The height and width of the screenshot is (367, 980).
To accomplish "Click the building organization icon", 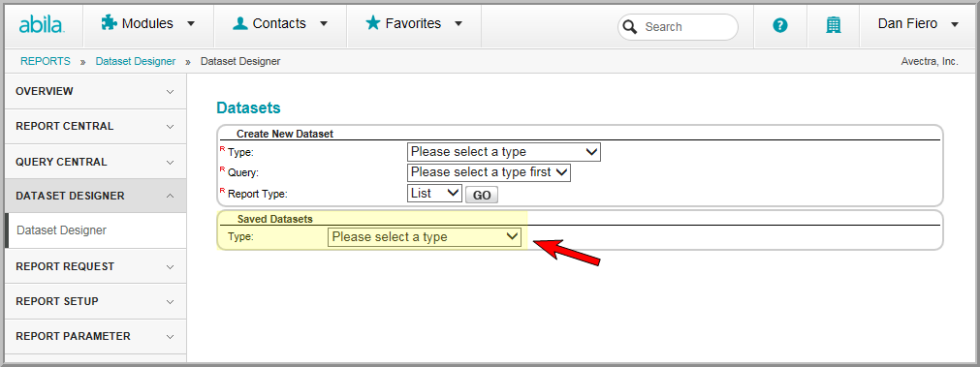I will pyautogui.click(x=833, y=25).
